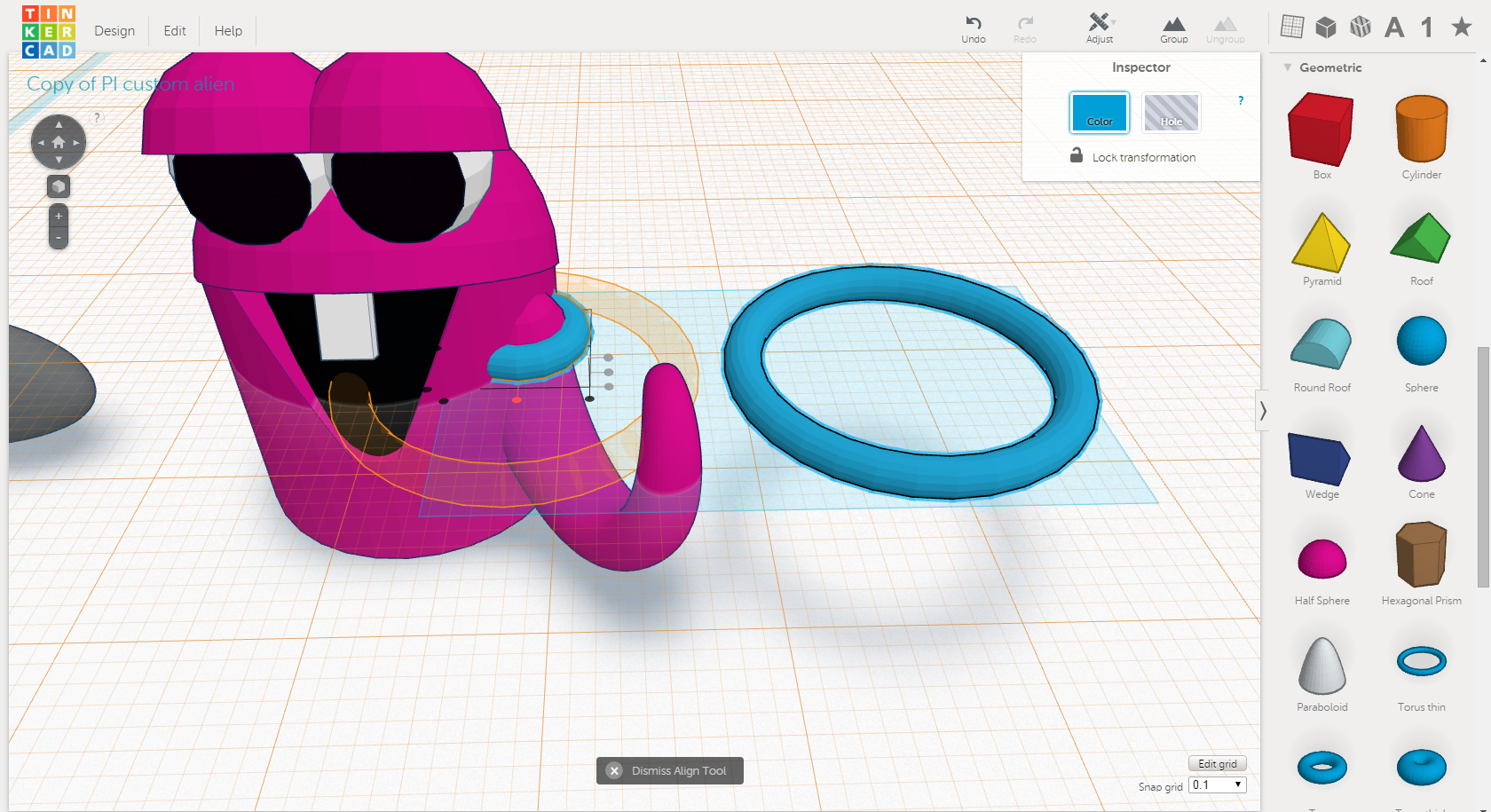Click the fit view cube button

point(59,187)
